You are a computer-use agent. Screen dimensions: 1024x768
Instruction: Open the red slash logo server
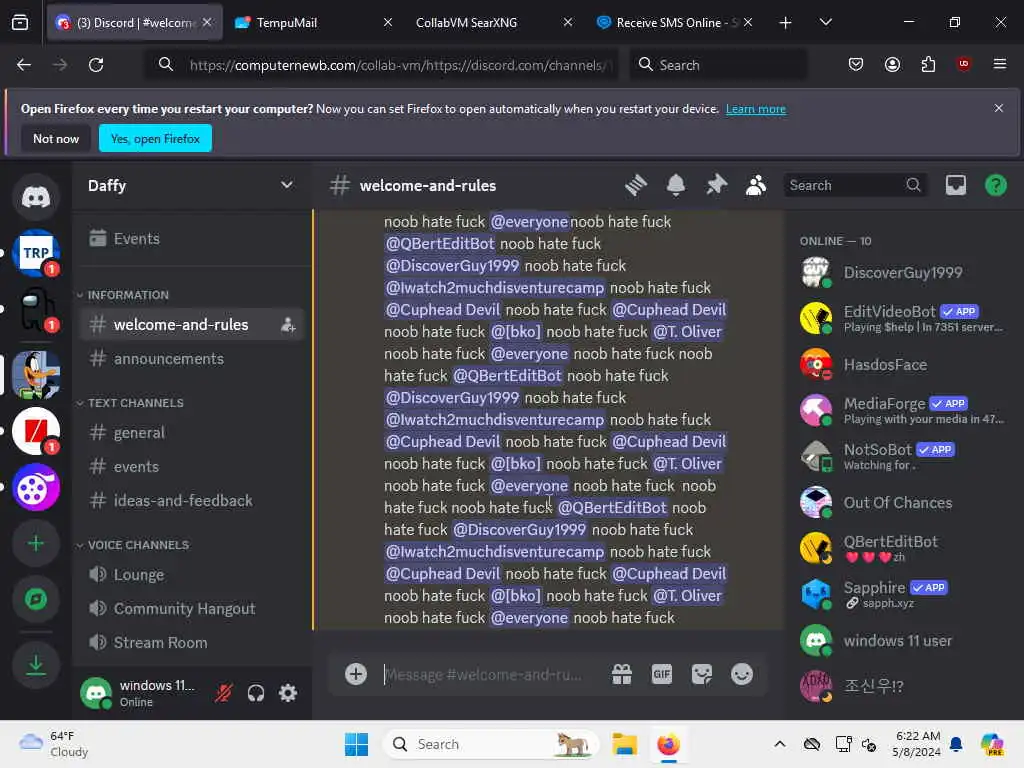[x=36, y=431]
